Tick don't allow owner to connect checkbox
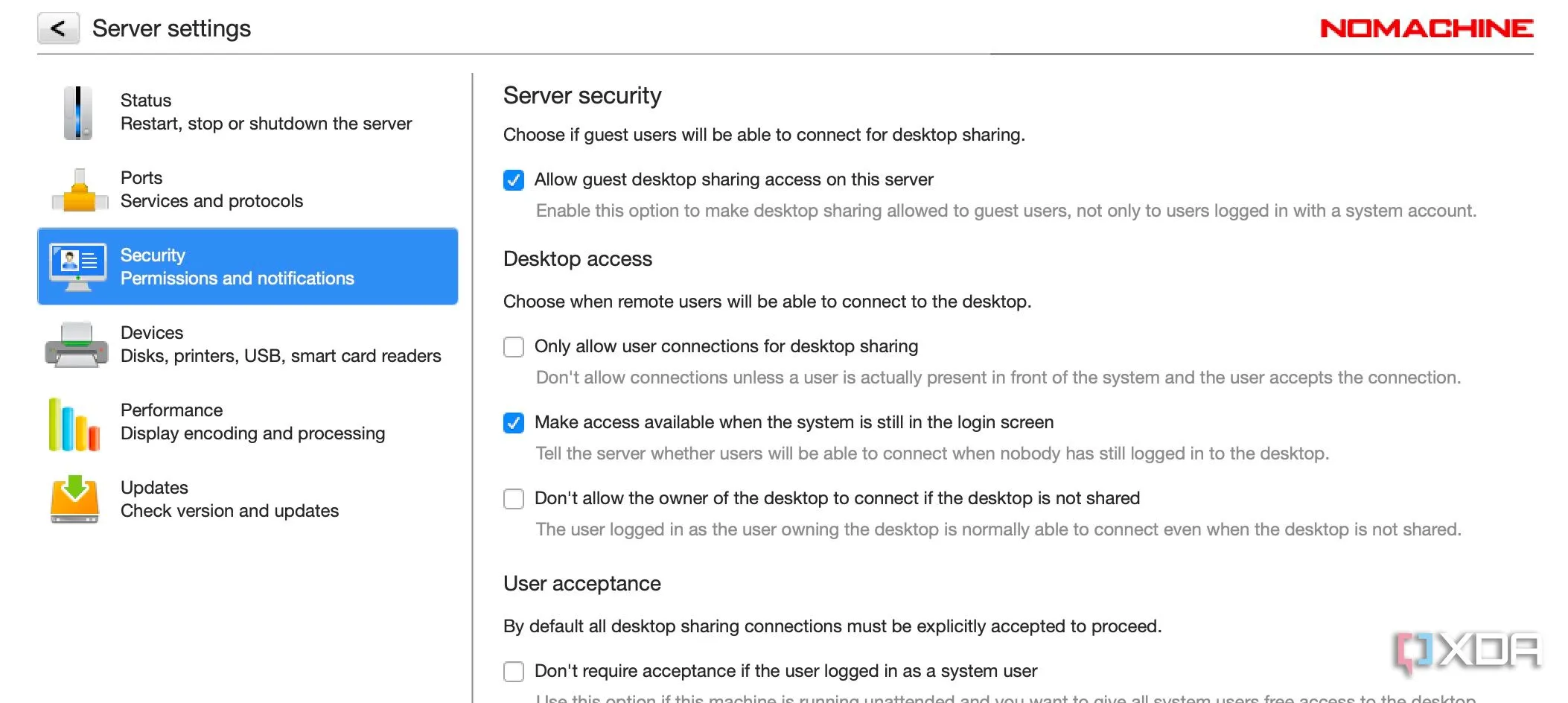The width and height of the screenshot is (1568, 703). (514, 499)
